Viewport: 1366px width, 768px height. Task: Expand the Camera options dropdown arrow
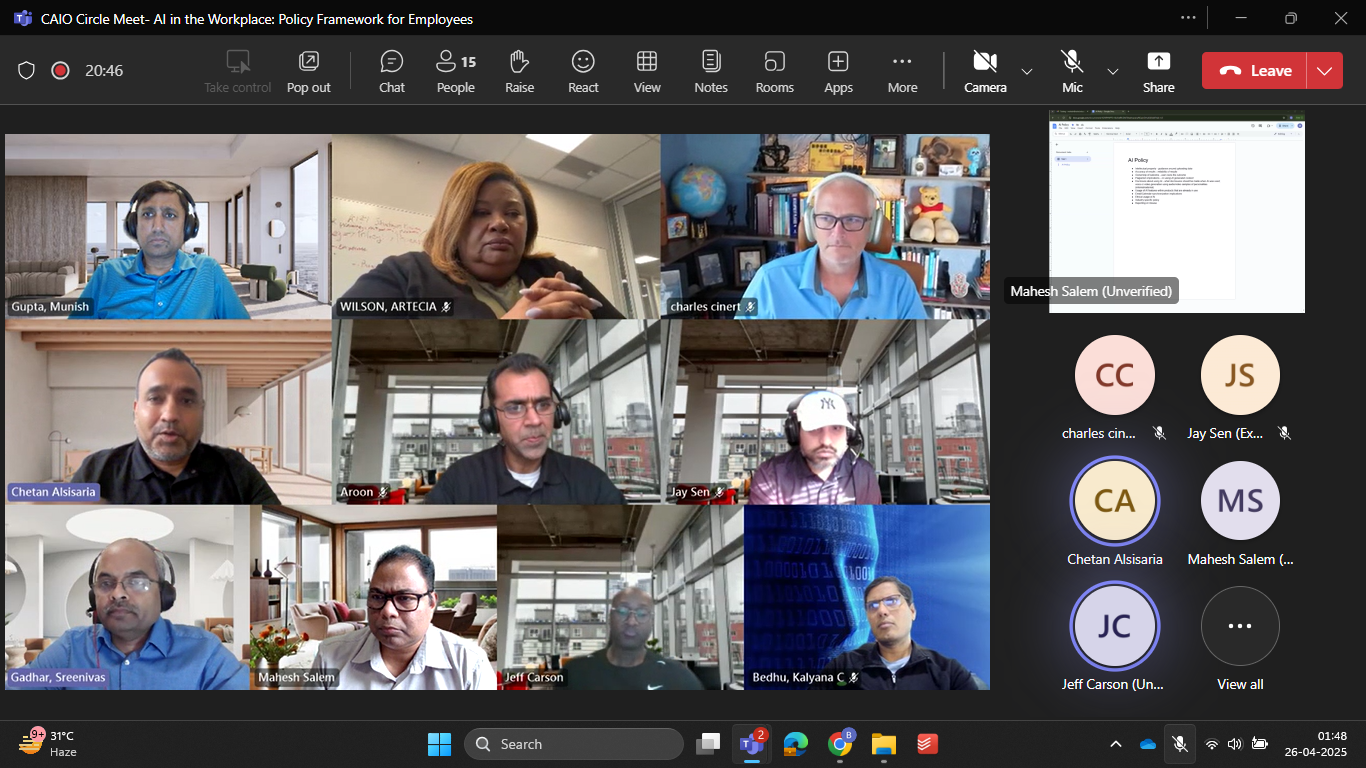tap(1026, 71)
